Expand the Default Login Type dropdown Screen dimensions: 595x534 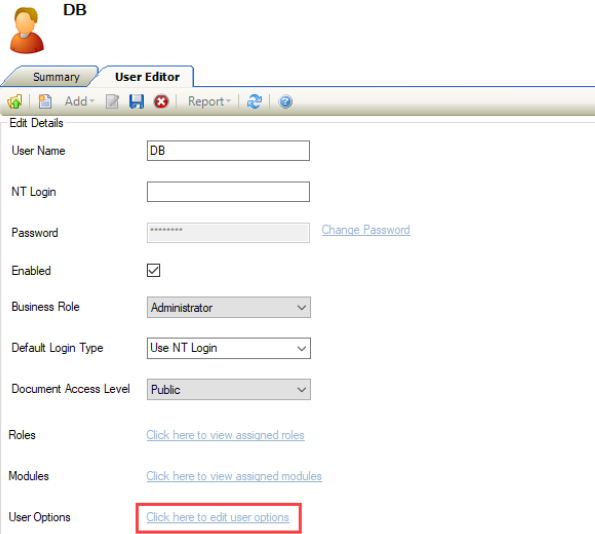click(228, 348)
